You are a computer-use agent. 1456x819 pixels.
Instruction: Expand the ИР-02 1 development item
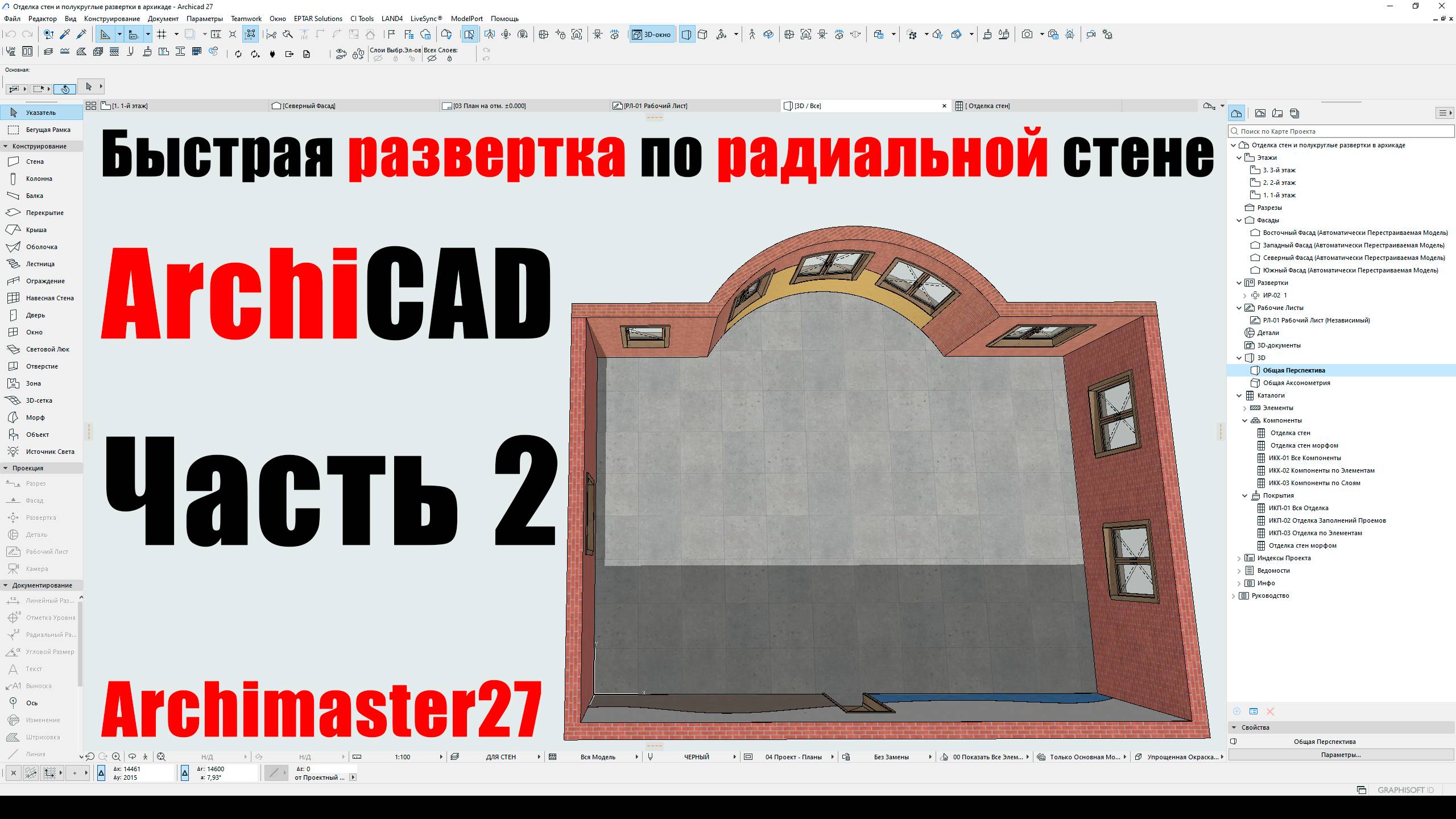tap(1245, 295)
